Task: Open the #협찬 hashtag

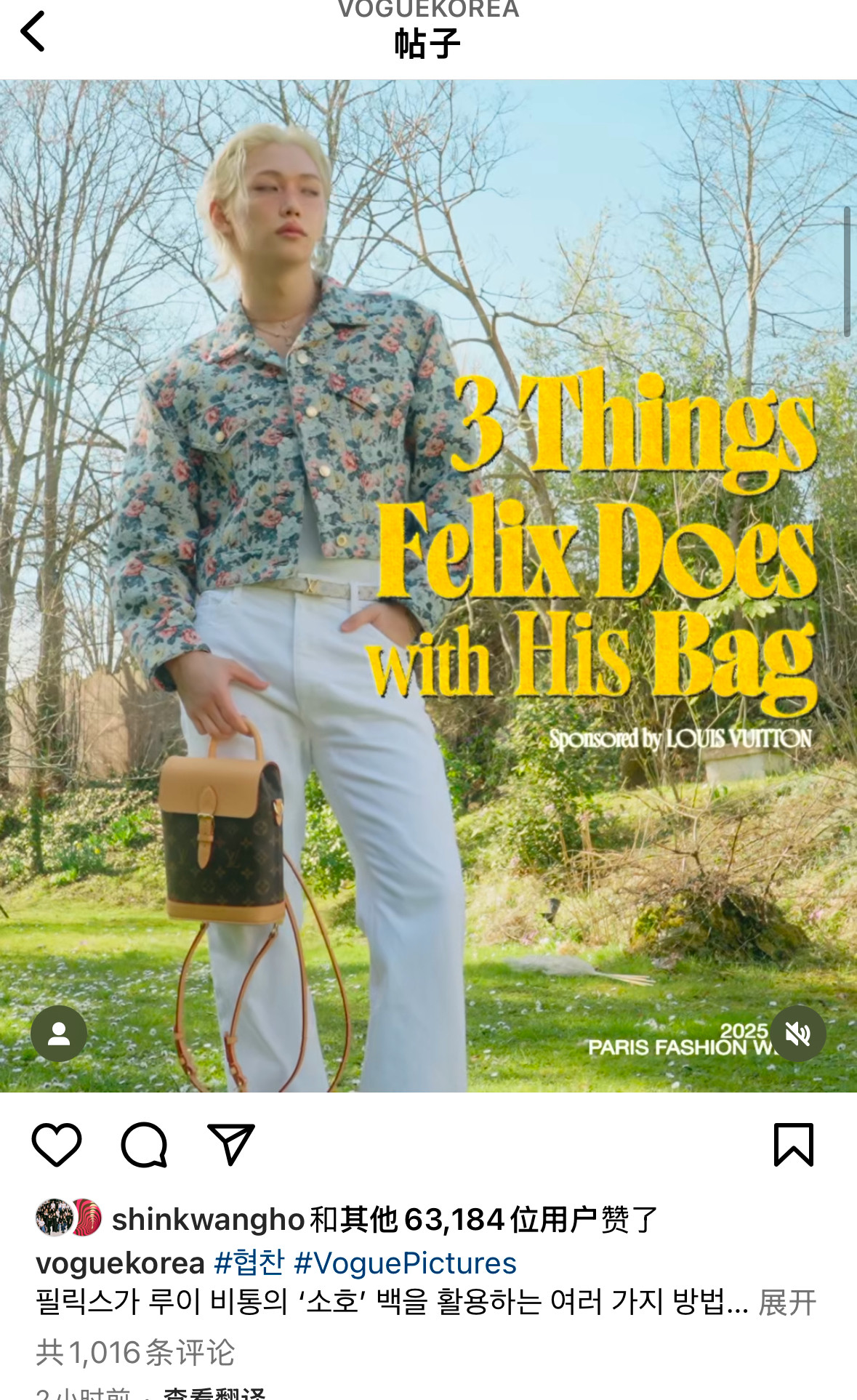Action: tap(249, 1263)
